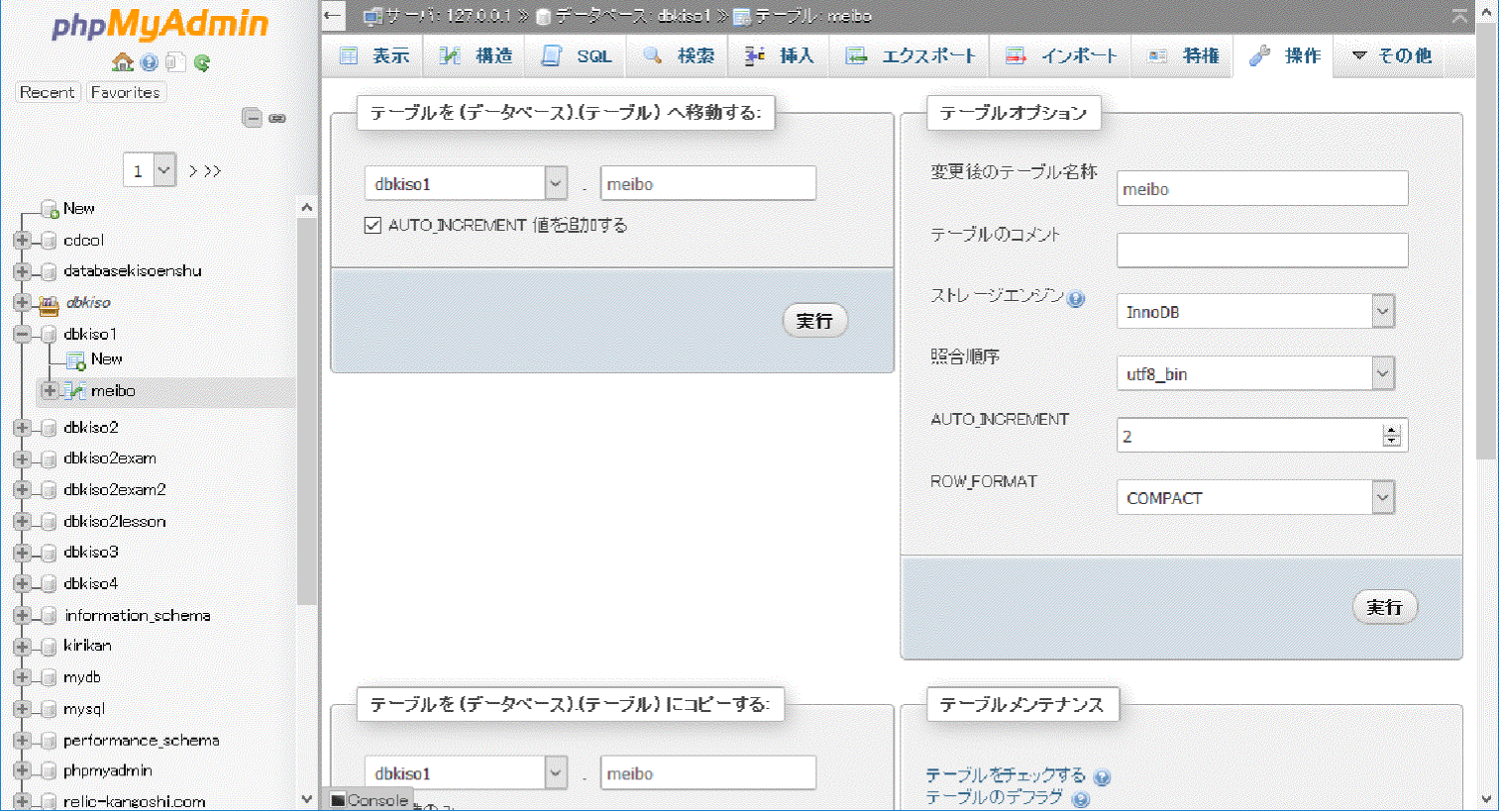The image size is (1500, 812).
Task: Reload the navigation panel with the green refresh icon
Action: tap(202, 62)
